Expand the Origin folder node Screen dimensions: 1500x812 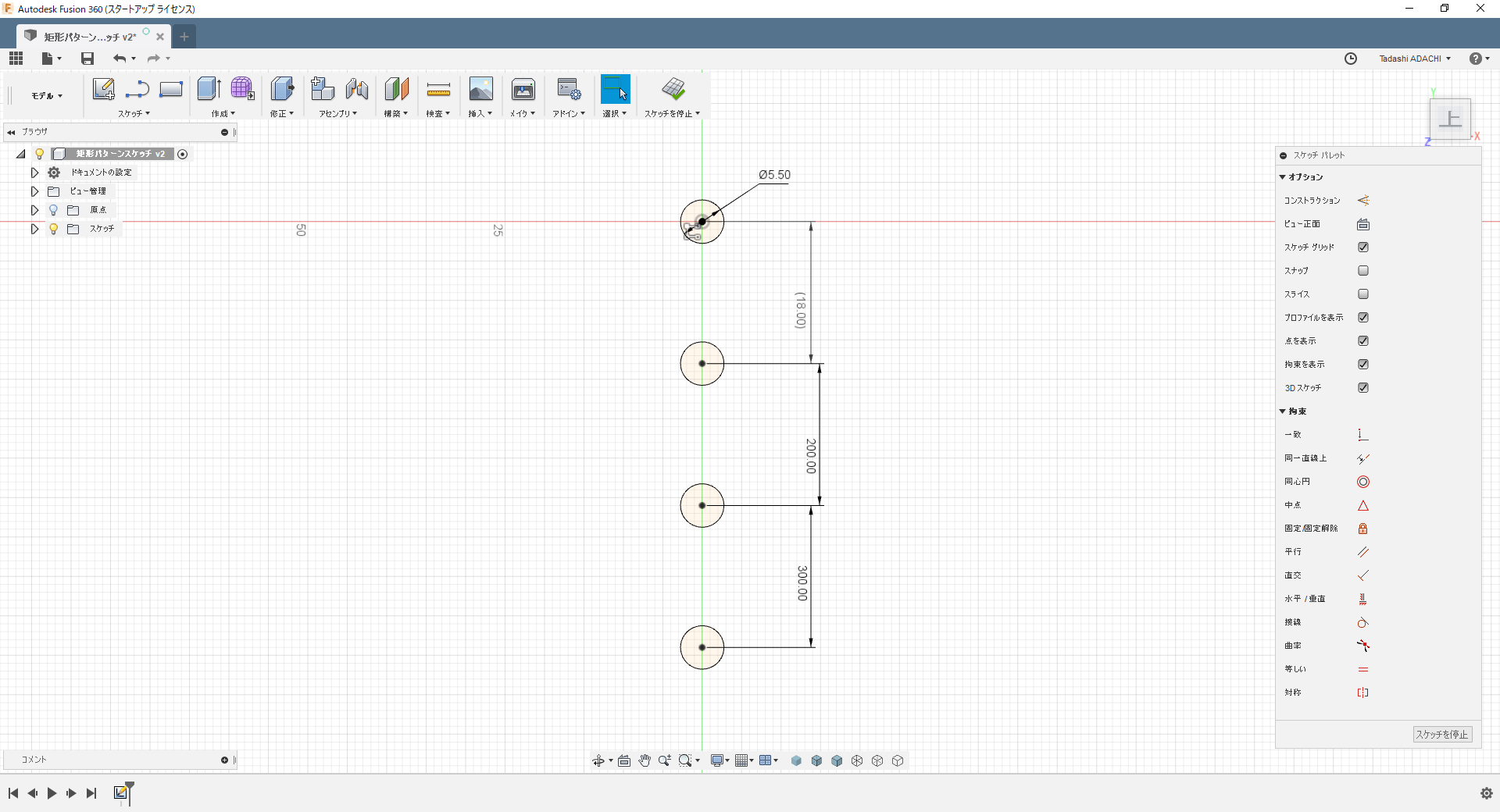coord(34,210)
